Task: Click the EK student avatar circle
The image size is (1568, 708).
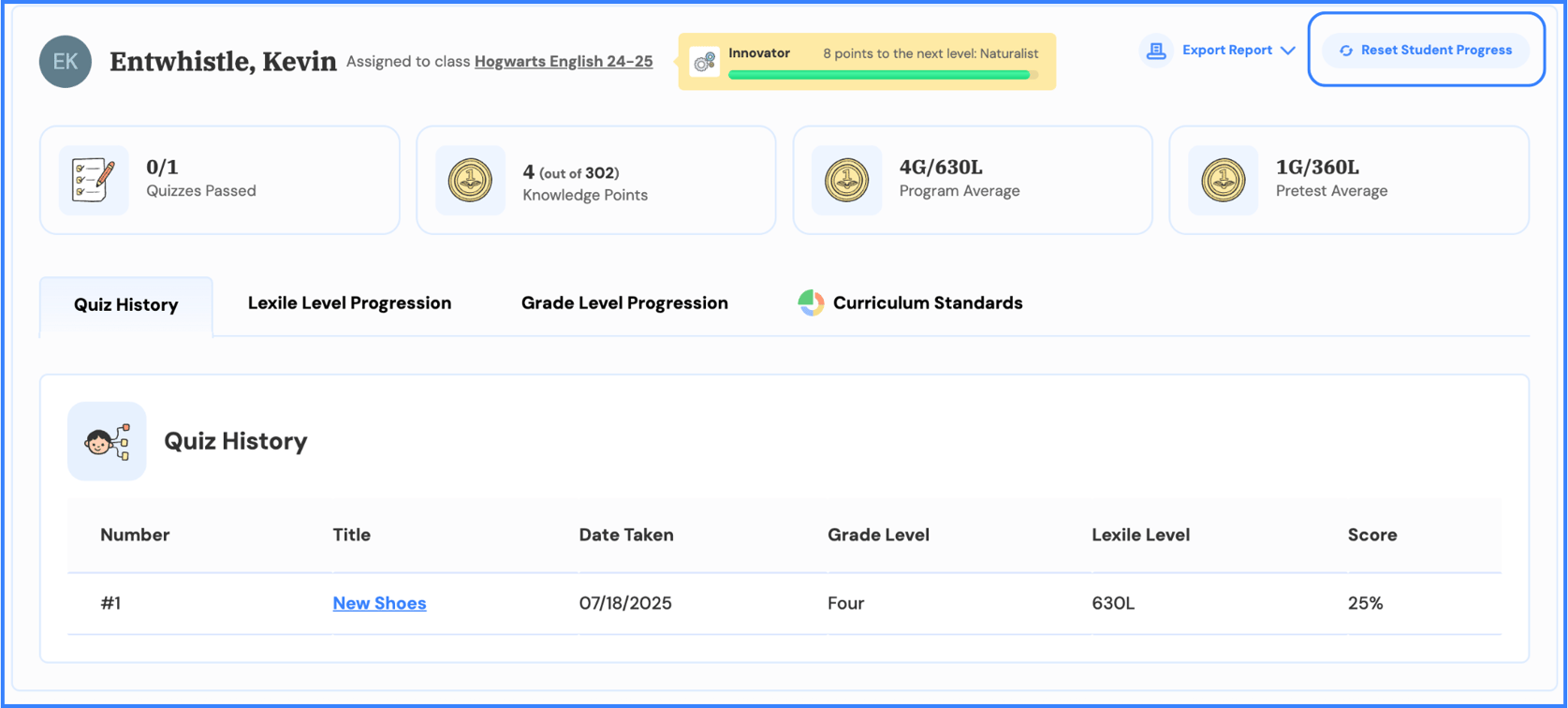Action: [66, 62]
